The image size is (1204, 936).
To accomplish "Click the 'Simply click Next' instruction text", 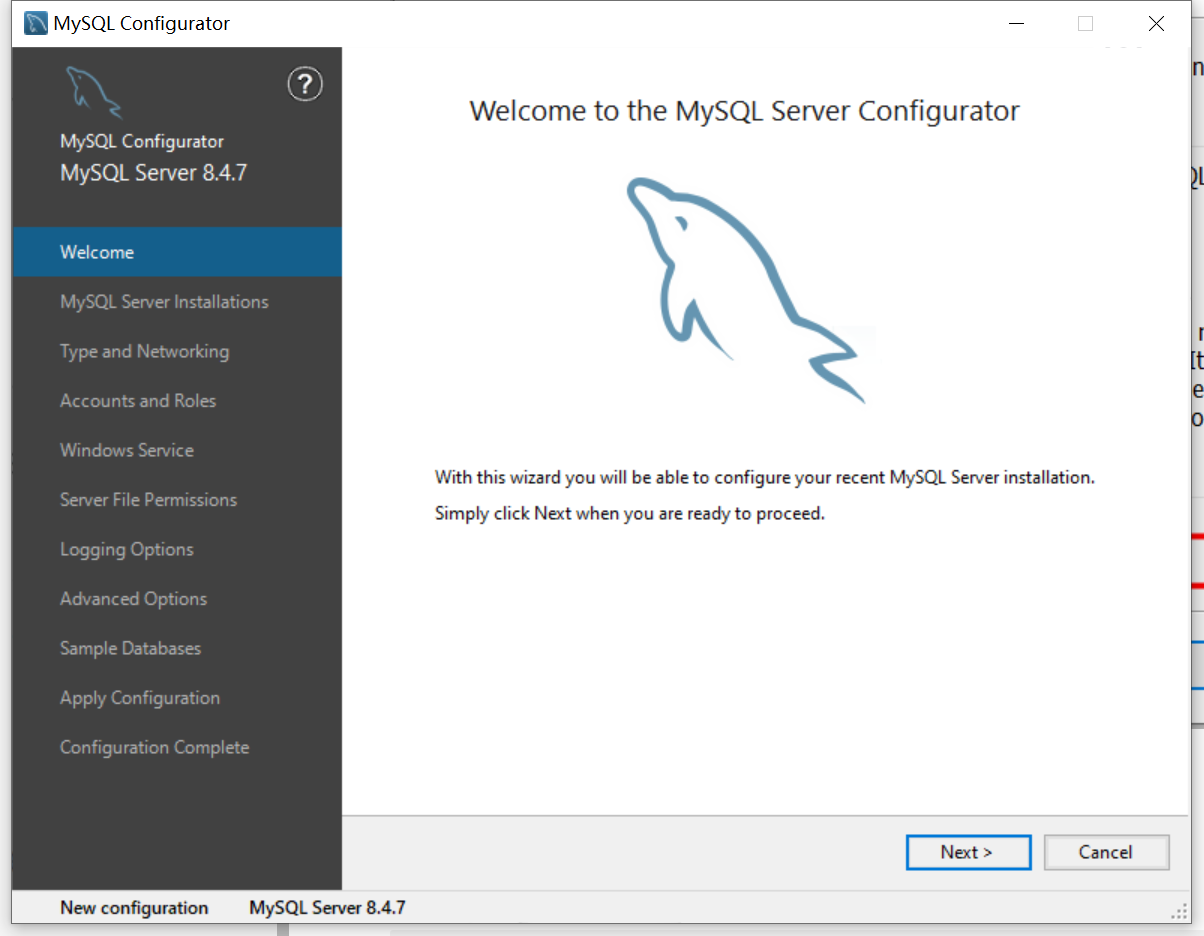I will tap(630, 514).
